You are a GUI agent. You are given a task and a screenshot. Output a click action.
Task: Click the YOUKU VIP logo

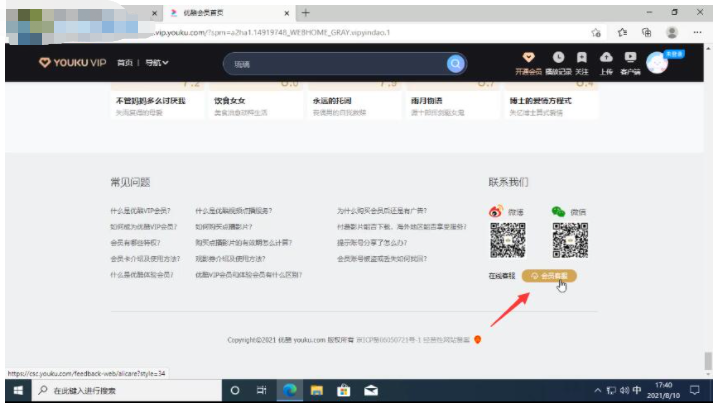(x=72, y=63)
